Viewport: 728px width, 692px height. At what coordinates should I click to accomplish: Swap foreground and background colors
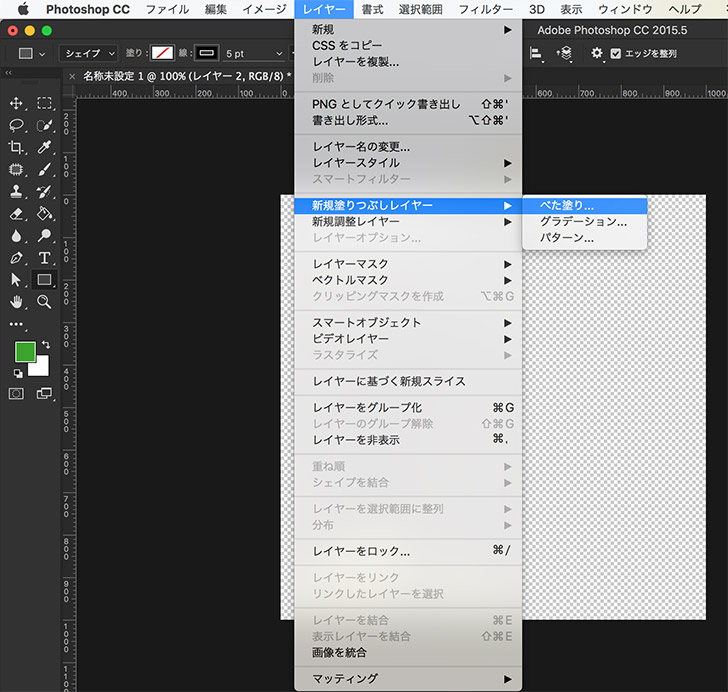[x=46, y=345]
